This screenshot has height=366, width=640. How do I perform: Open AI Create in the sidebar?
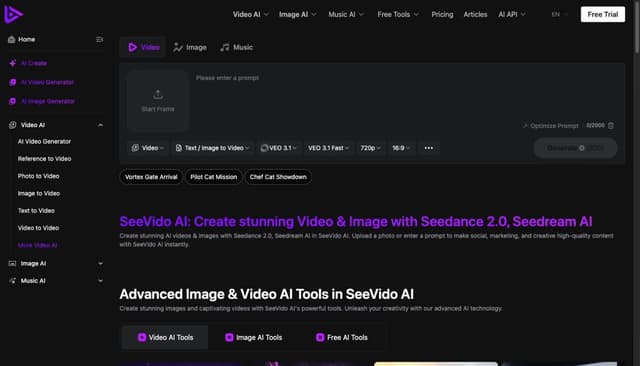(x=34, y=63)
